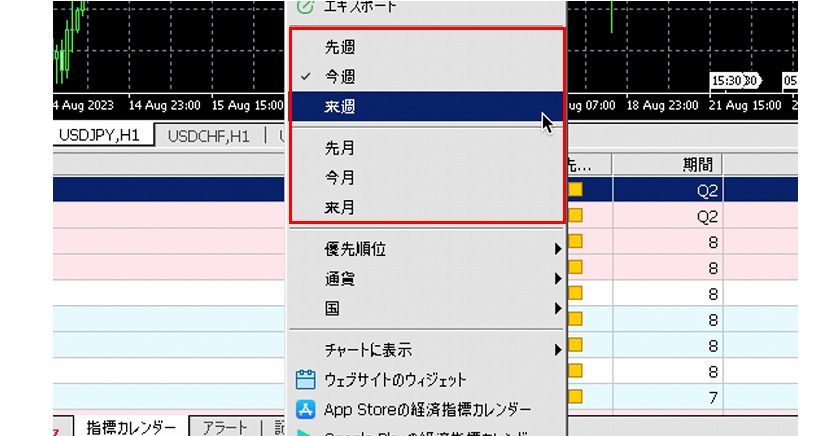The height and width of the screenshot is (436, 840).
Task: Select the エクスポート menu item
Action: tap(426, 8)
